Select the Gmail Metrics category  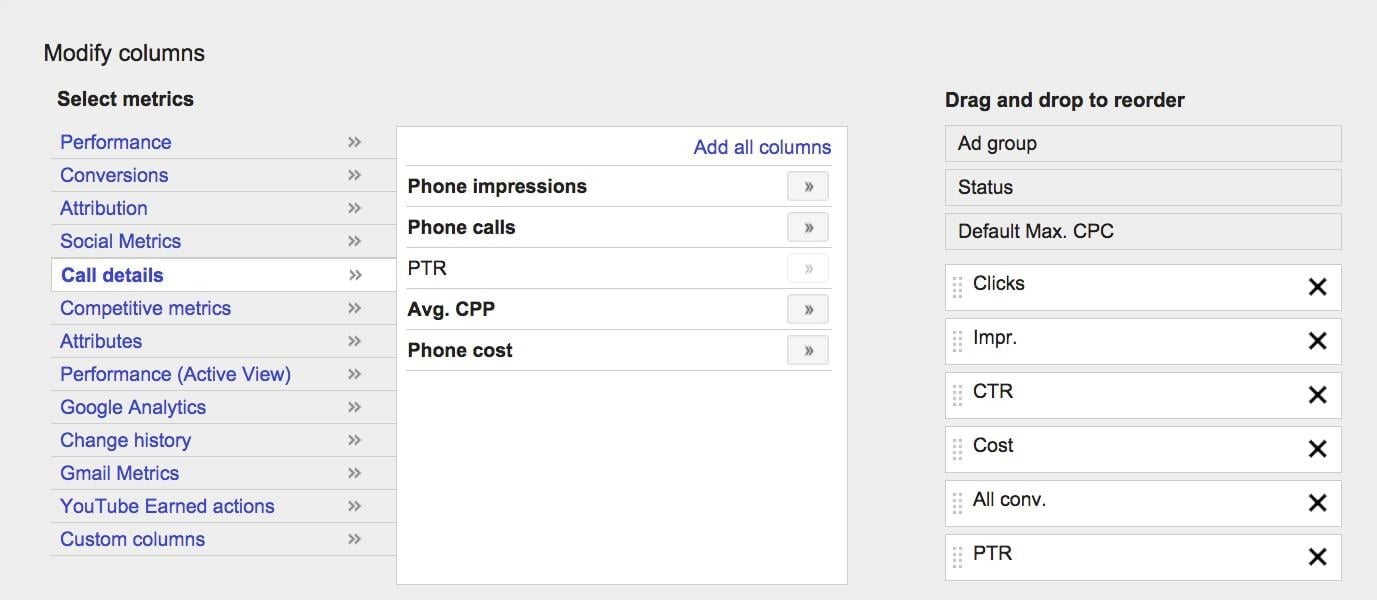click(x=119, y=473)
